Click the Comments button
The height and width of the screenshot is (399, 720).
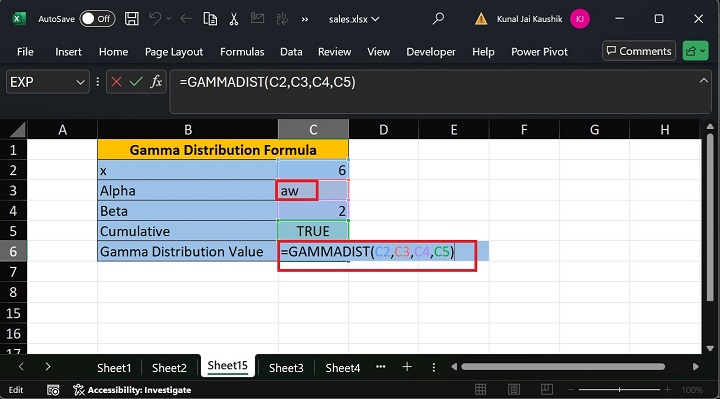click(x=639, y=51)
